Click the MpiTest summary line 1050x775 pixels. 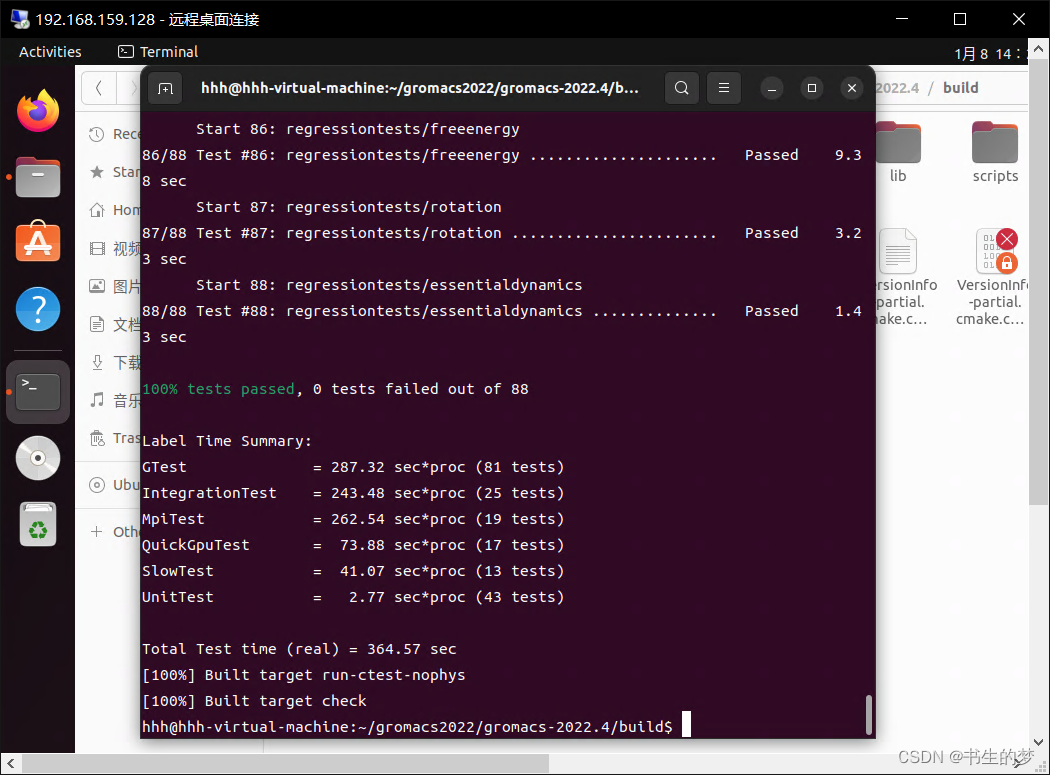pyautogui.click(x=353, y=519)
